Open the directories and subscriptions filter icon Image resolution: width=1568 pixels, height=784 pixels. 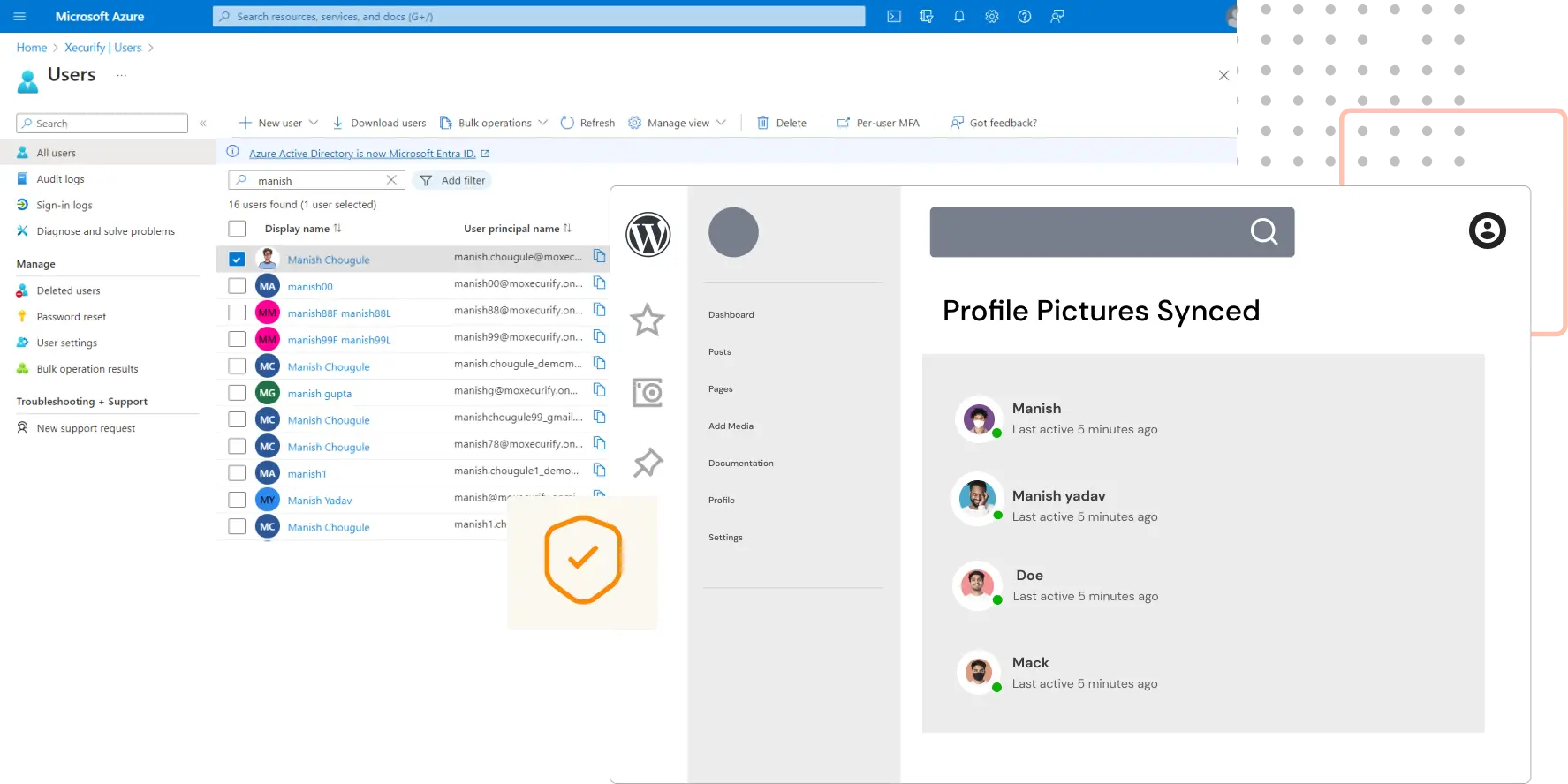tap(927, 16)
